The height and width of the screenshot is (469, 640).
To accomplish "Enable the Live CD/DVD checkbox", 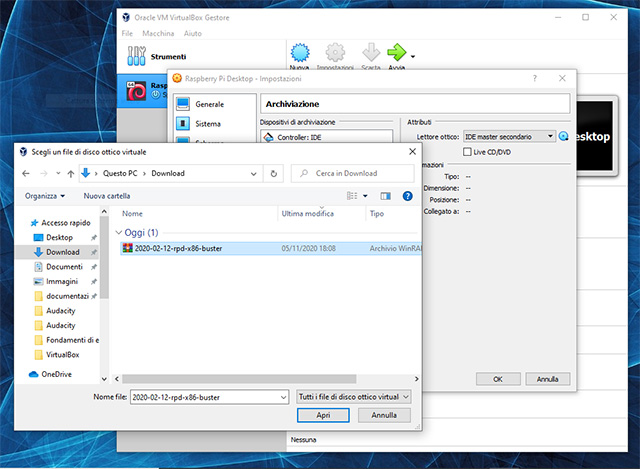I will click(467, 151).
